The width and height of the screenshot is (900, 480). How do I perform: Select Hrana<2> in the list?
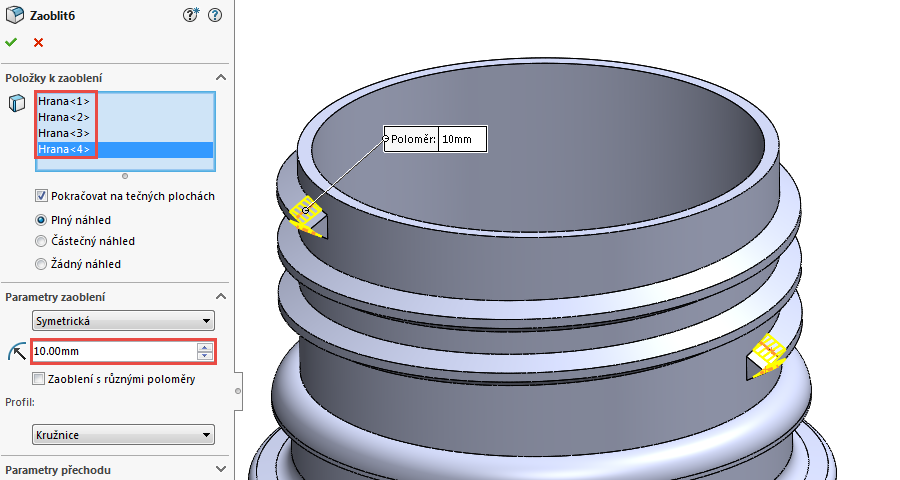[x=64, y=117]
